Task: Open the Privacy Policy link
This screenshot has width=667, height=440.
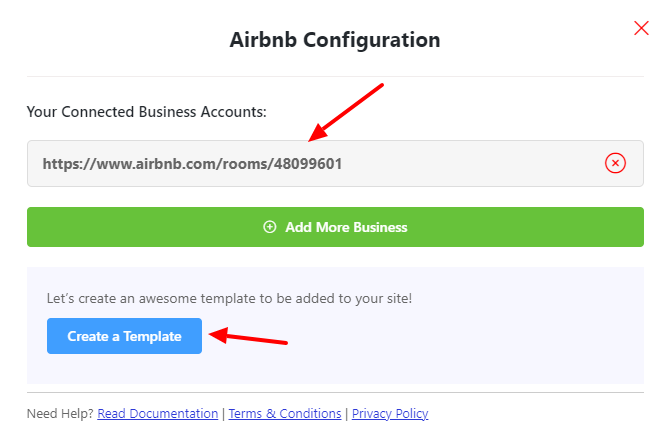Action: pyautogui.click(x=390, y=413)
